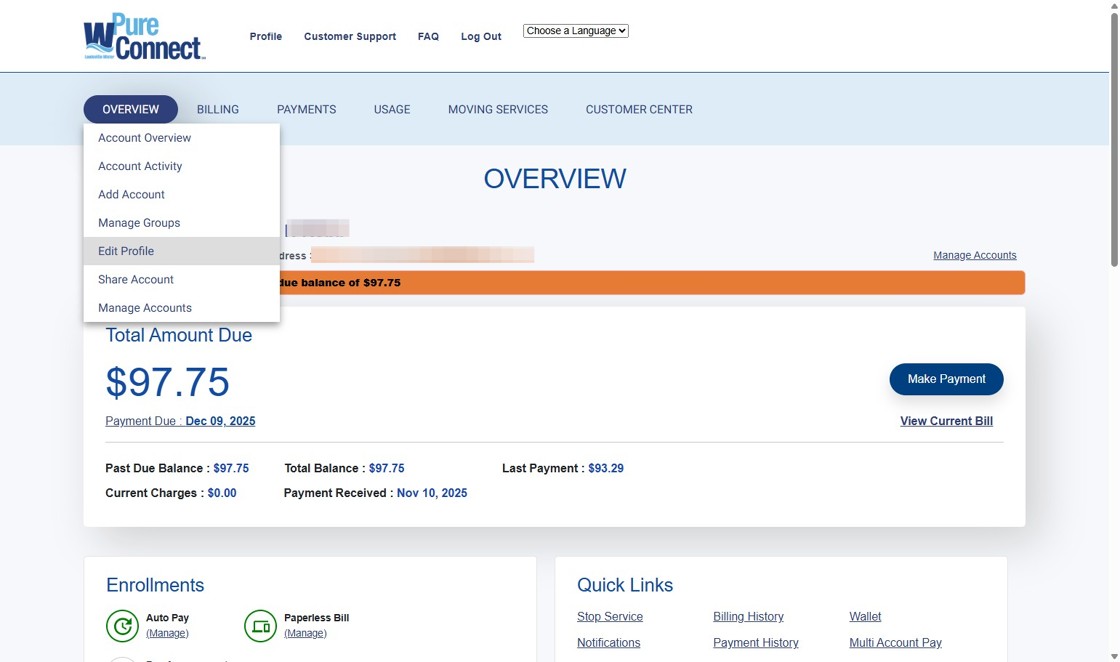Open Customer Support in the header
Viewport: 1120px width, 662px height.
coord(350,36)
